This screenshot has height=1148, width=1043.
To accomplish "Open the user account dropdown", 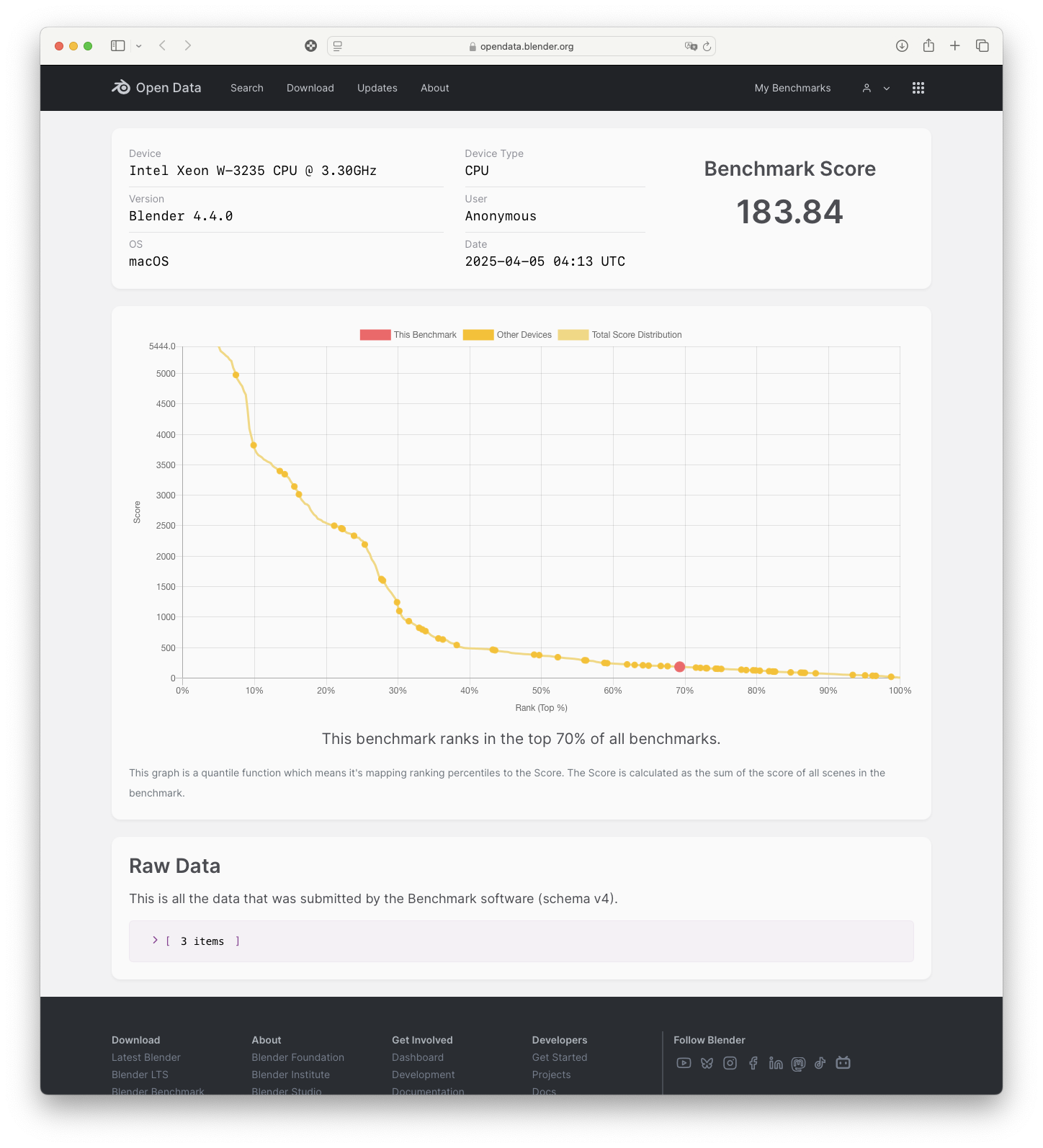I will point(876,88).
